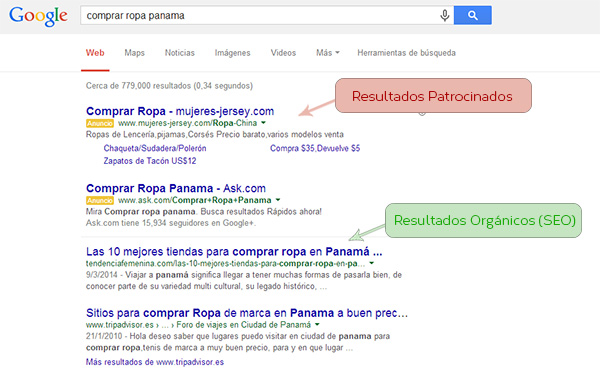Select the Web tab
The height and width of the screenshot is (375, 600).
(x=95, y=53)
